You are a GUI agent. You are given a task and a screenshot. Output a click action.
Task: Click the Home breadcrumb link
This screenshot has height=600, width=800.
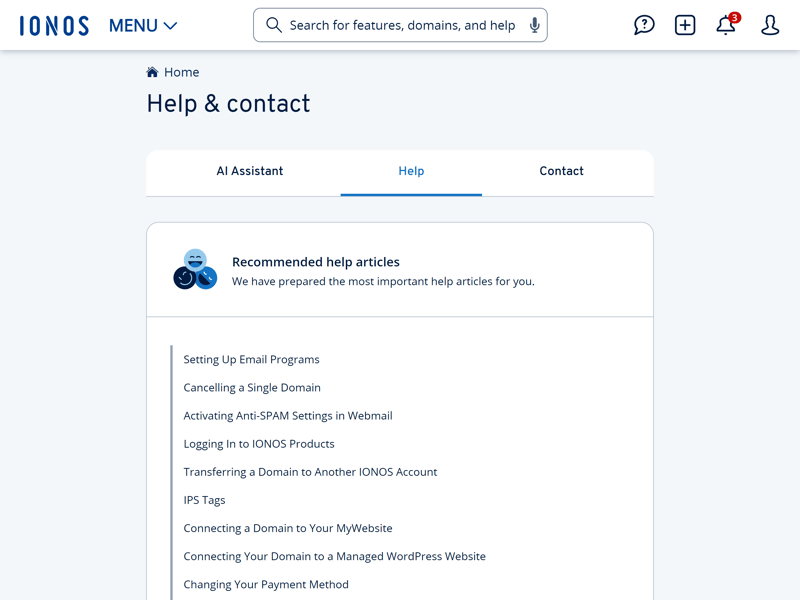[x=182, y=72]
